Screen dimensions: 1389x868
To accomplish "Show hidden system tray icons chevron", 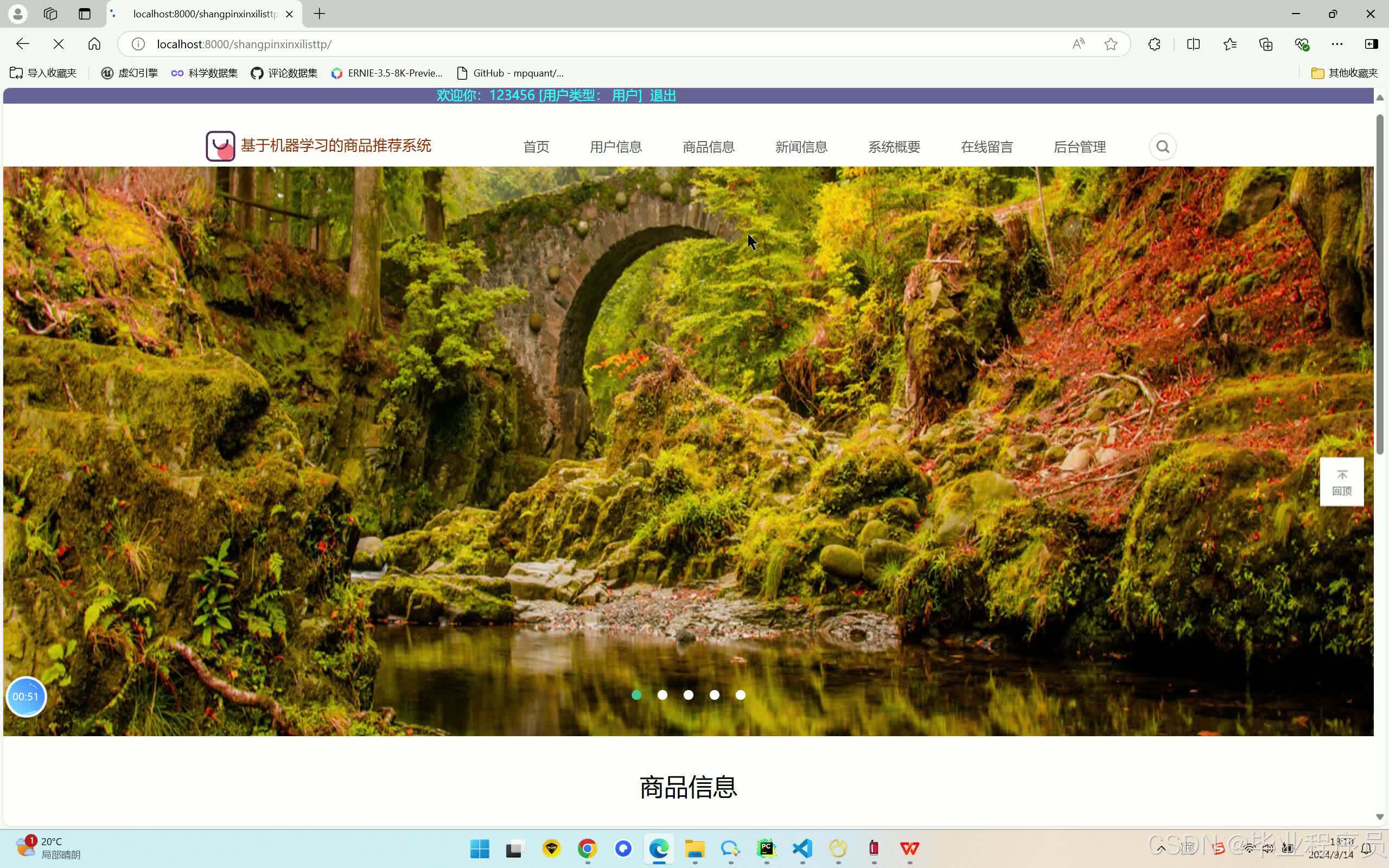I will tap(1161, 848).
